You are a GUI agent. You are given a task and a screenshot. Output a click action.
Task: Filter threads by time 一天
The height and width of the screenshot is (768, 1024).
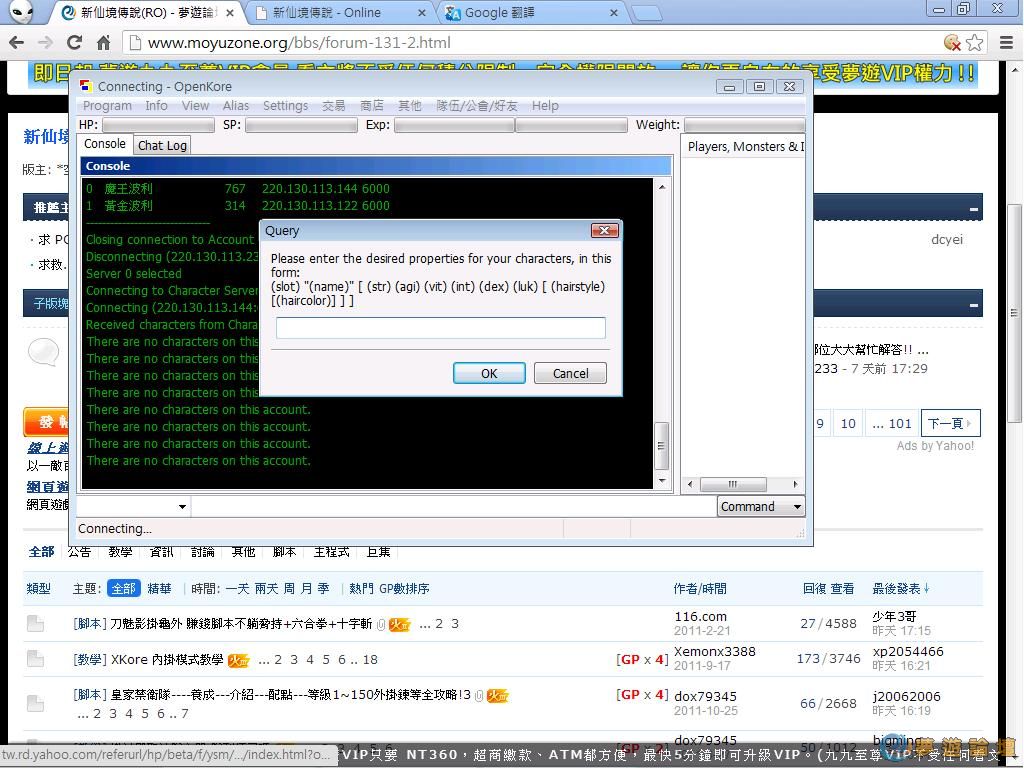(x=237, y=588)
